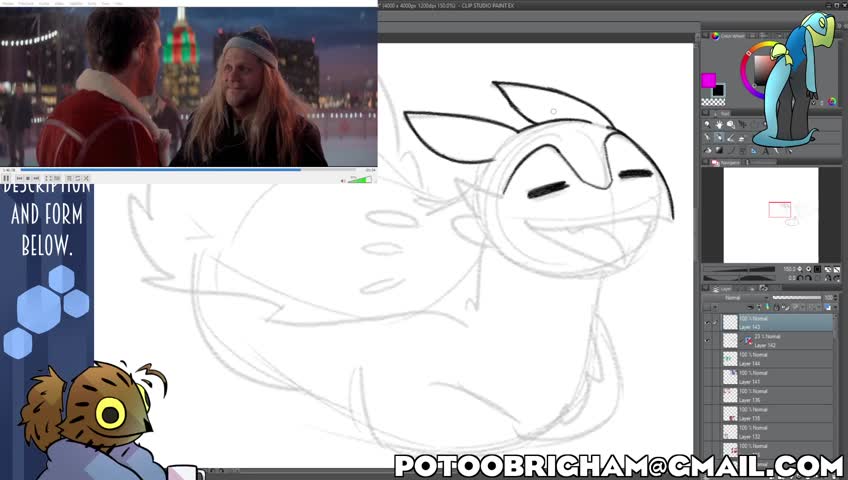
Task: Select the Zoom magnifier tool
Action: 707,125
